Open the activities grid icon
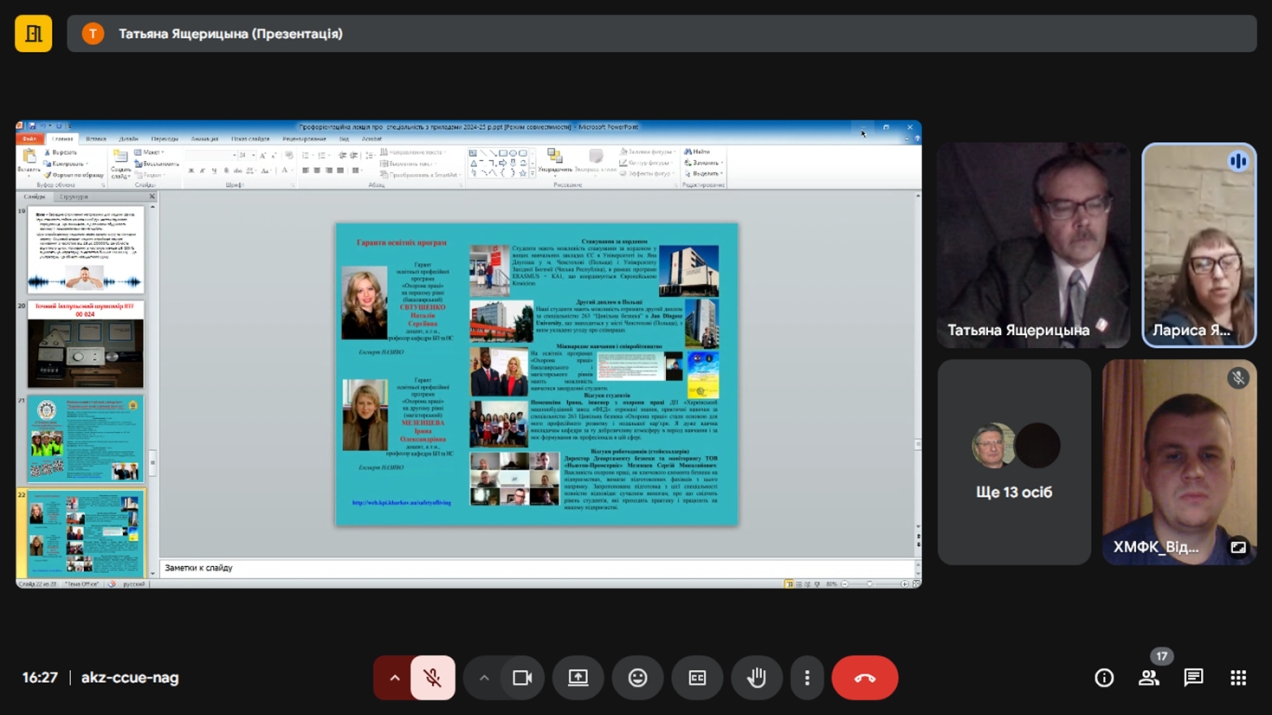Screen dimensions: 1272x715 [1238, 678]
